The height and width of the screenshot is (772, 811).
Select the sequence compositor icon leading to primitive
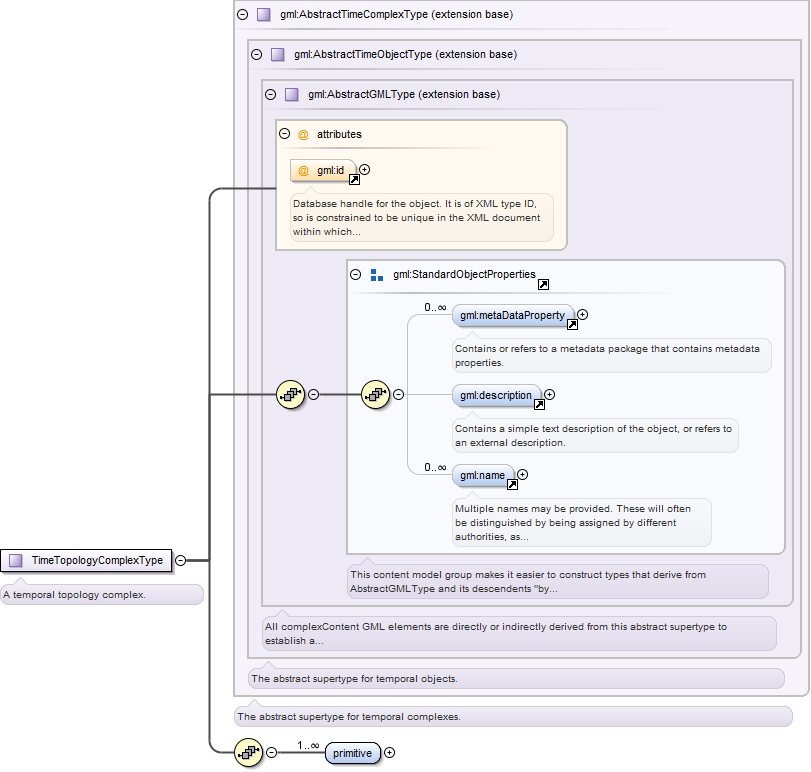249,752
